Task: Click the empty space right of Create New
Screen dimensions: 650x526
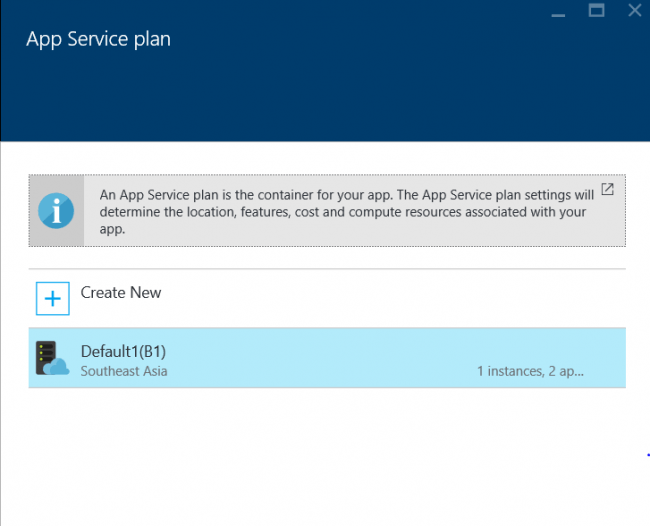Action: click(x=394, y=298)
